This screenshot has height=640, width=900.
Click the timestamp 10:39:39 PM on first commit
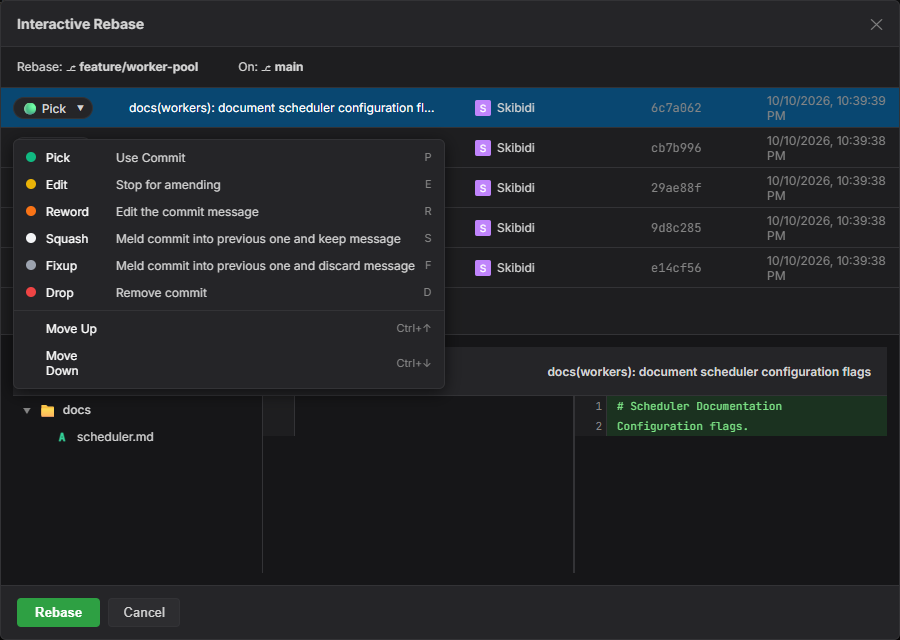(x=826, y=108)
